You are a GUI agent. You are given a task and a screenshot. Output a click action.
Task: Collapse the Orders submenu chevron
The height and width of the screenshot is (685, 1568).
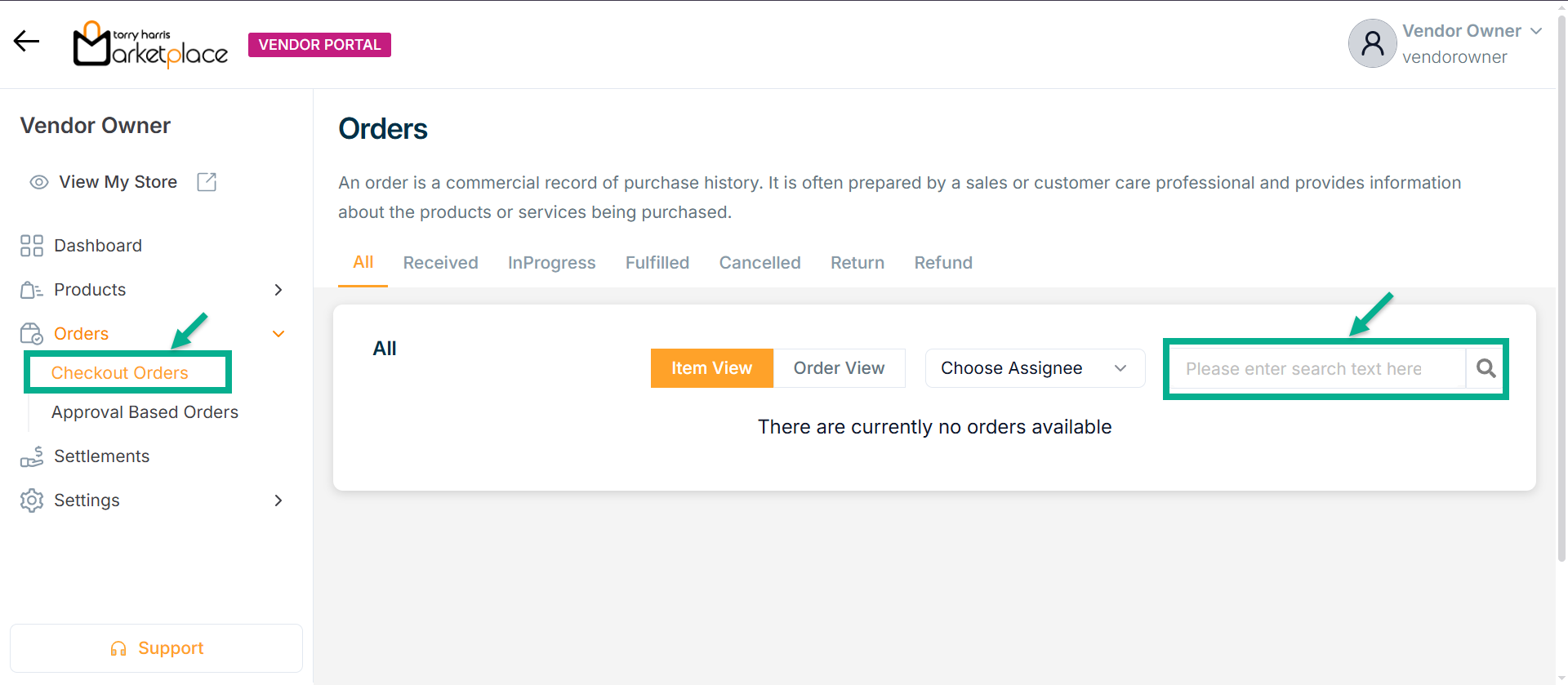tap(278, 334)
